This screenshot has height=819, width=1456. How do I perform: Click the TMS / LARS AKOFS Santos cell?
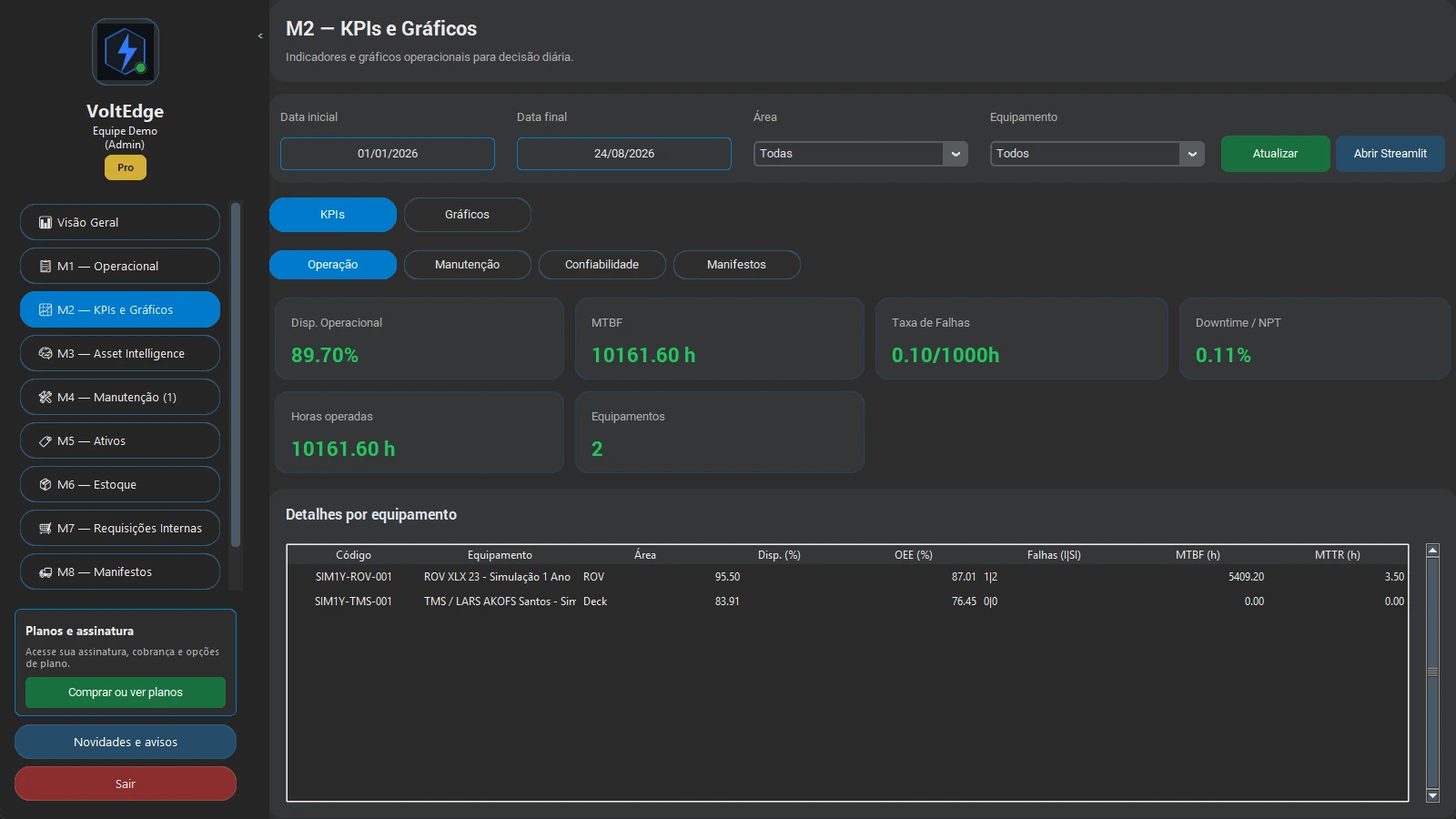pyautogui.click(x=500, y=602)
